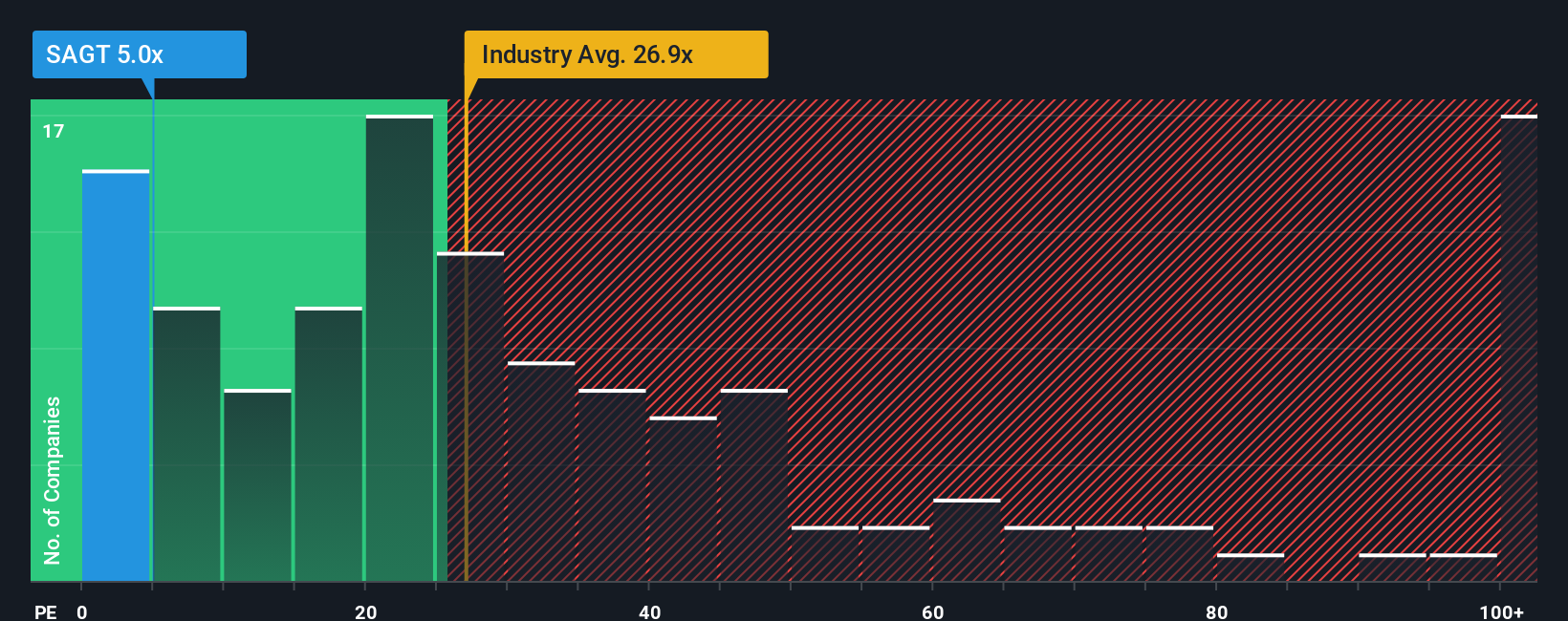Click the x-axis label 40

(649, 611)
